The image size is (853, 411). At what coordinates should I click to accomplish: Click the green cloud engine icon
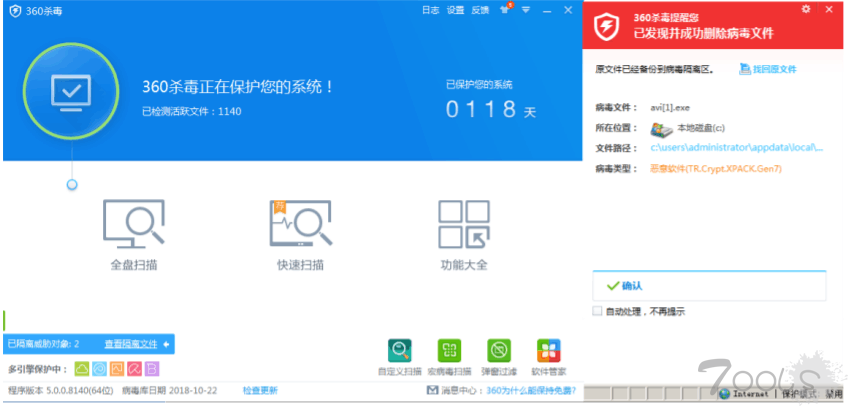click(82, 369)
